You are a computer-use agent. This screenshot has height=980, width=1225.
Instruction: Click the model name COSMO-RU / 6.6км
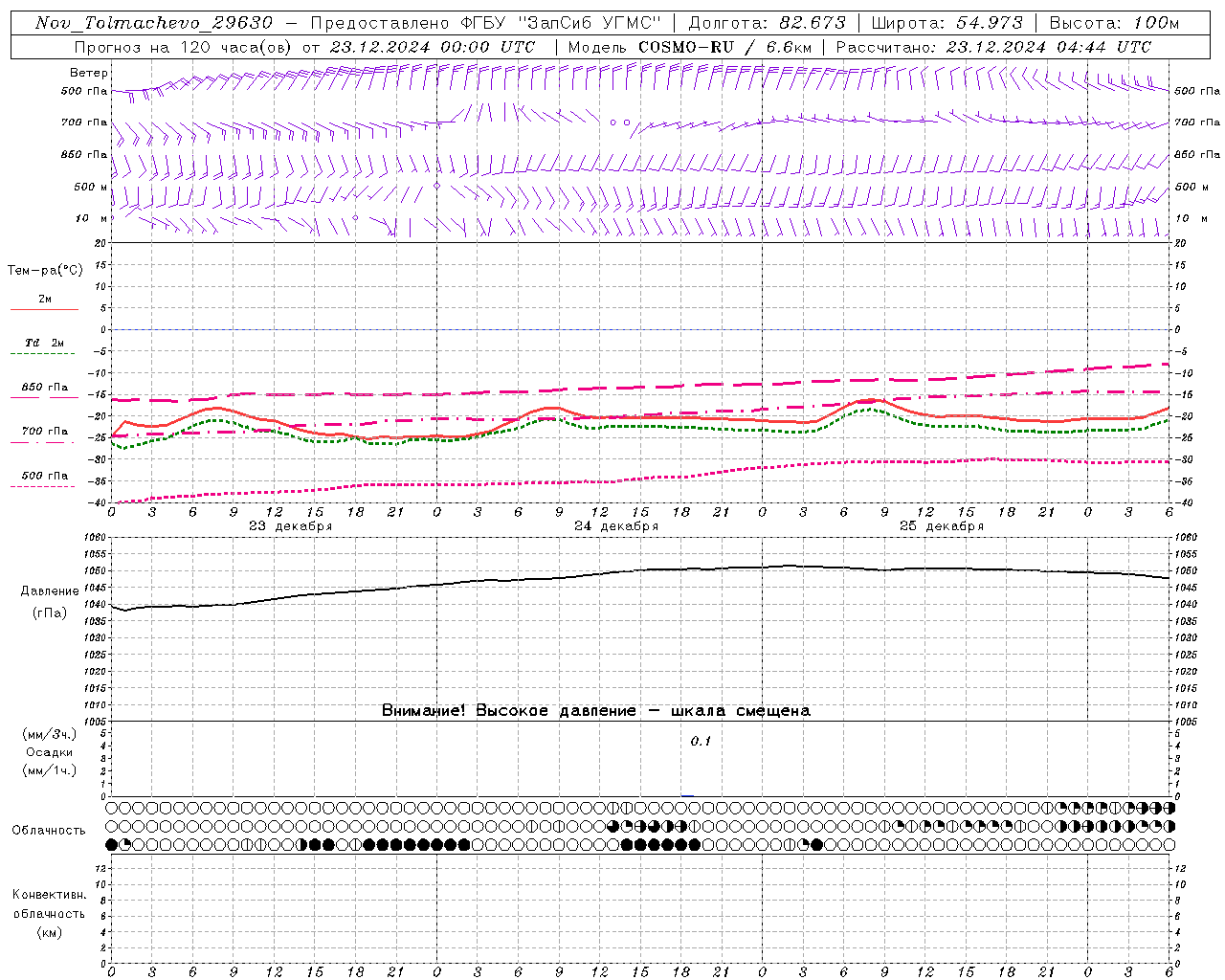pyautogui.click(x=725, y=47)
